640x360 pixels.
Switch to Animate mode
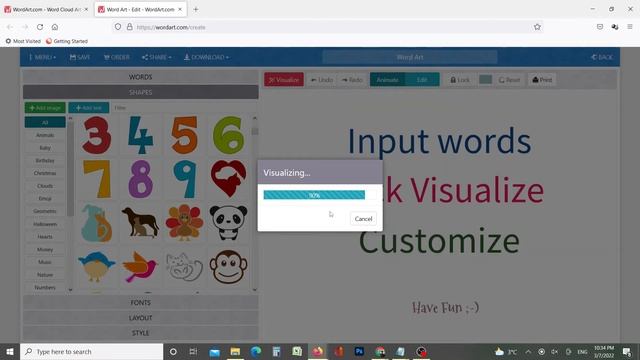tap(387, 80)
